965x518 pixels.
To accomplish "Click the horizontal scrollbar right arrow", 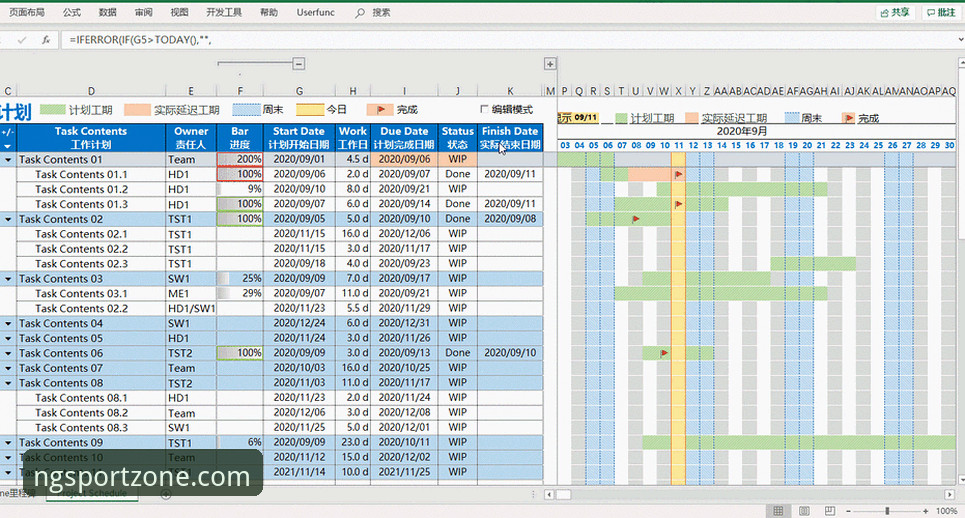I will [x=950, y=495].
